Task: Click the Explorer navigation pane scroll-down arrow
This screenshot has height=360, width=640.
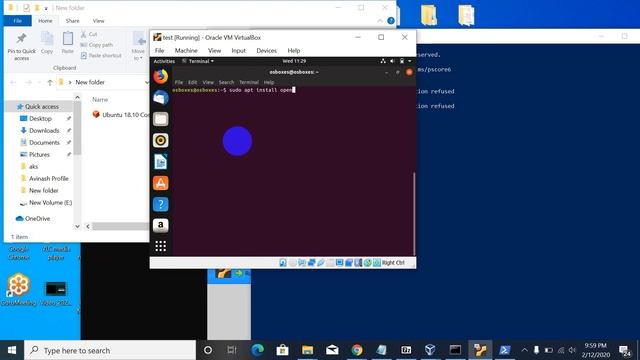Action: tap(77, 227)
